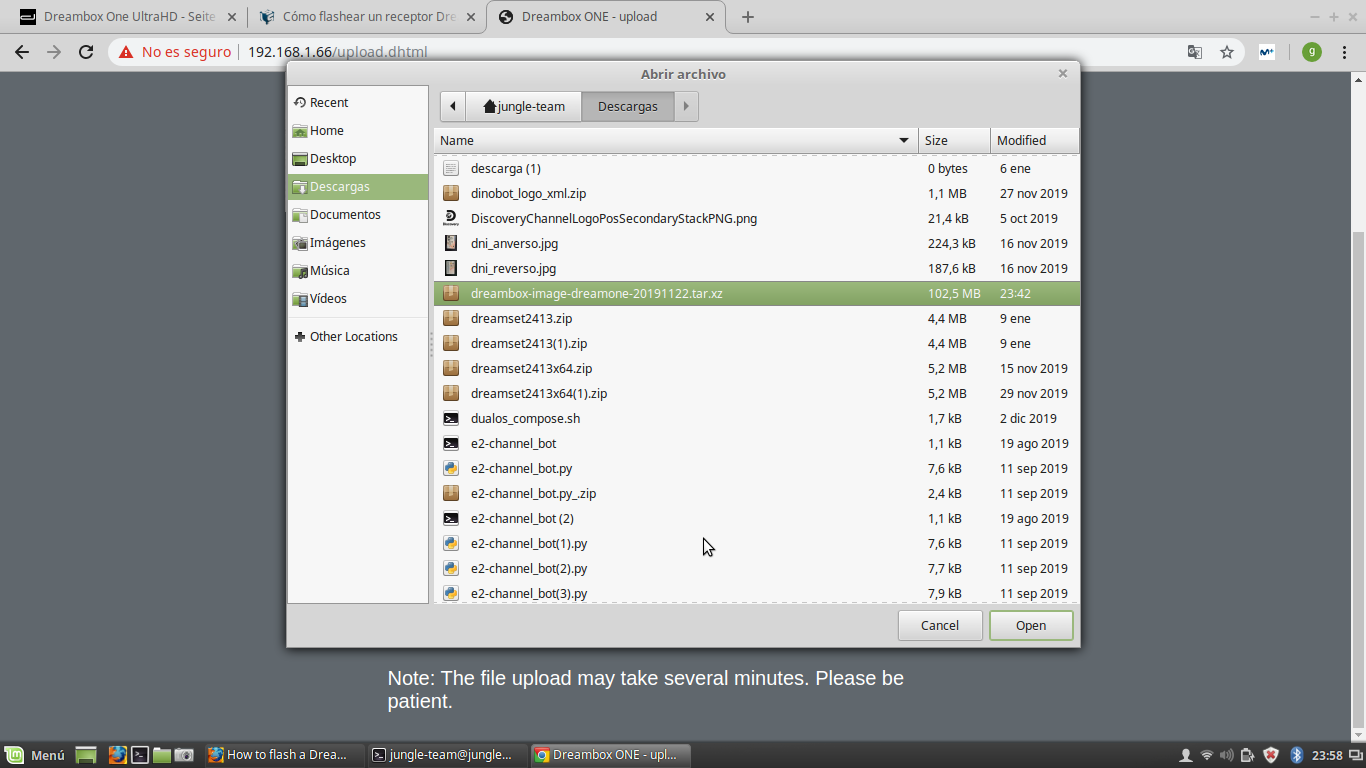Select Documentos folder in sidebar
Image resolution: width=1366 pixels, height=768 pixels.
(x=344, y=215)
